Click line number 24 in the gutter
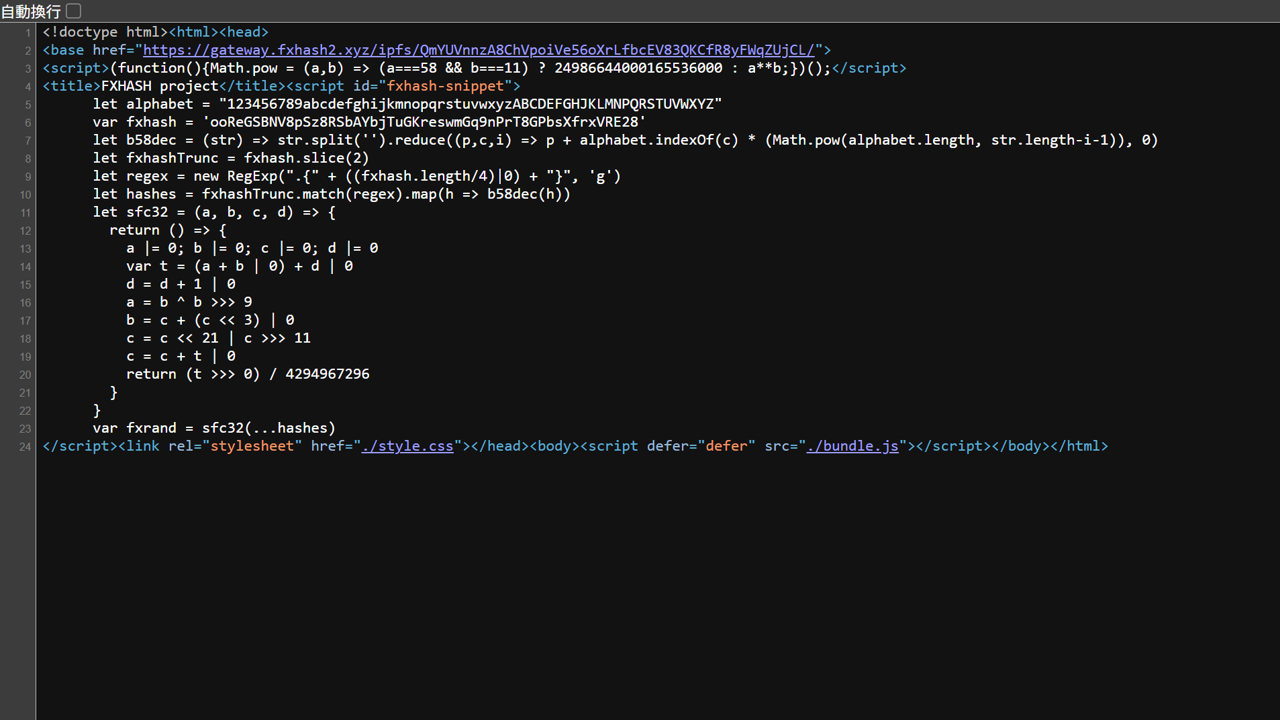The image size is (1280, 720). pyautogui.click(x=25, y=447)
